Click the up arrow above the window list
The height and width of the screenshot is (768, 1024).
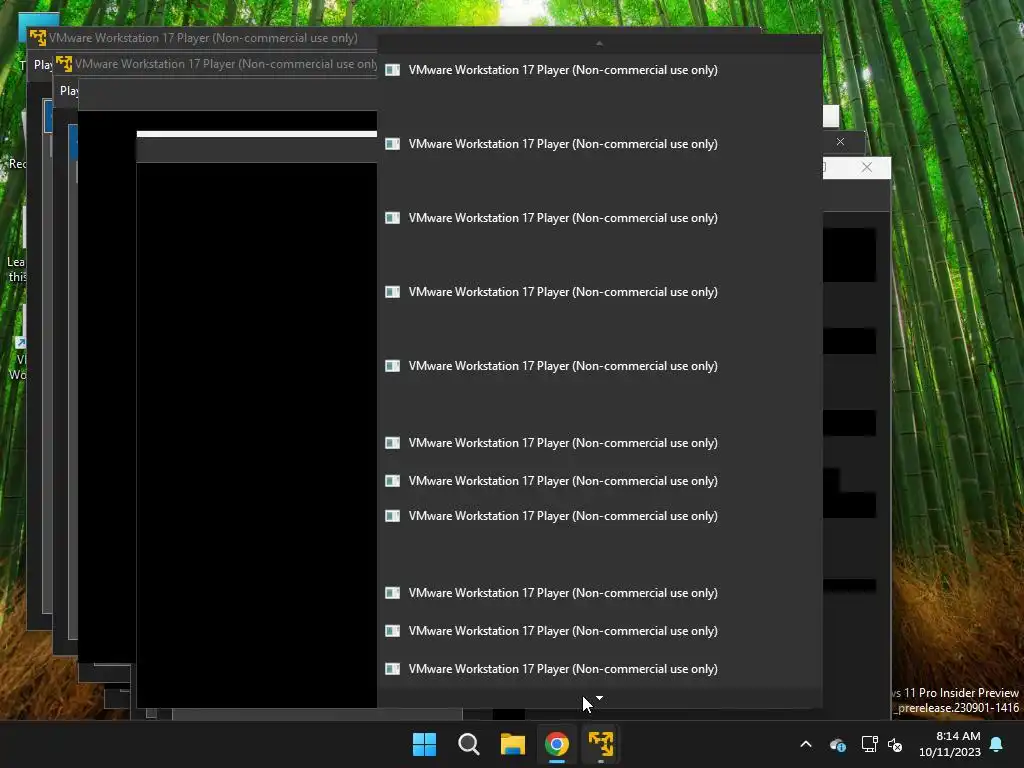pyautogui.click(x=600, y=44)
